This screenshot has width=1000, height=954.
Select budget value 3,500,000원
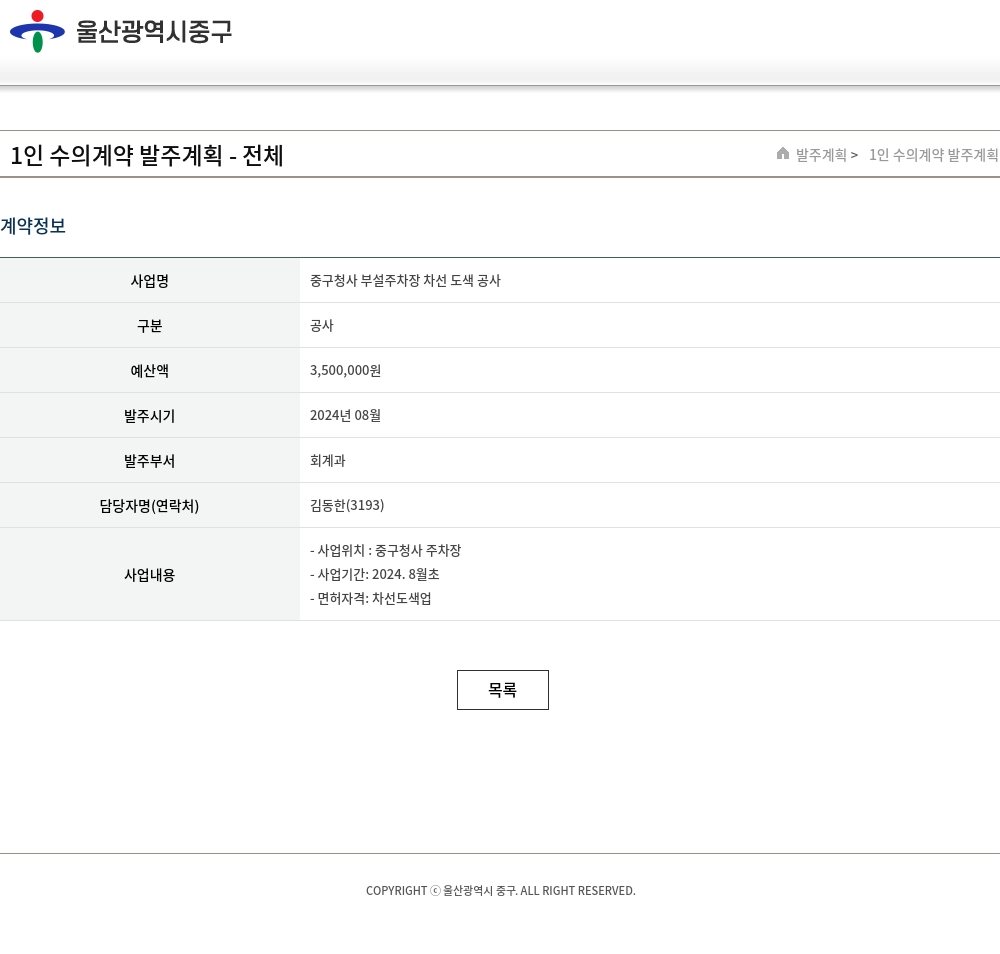(345, 371)
